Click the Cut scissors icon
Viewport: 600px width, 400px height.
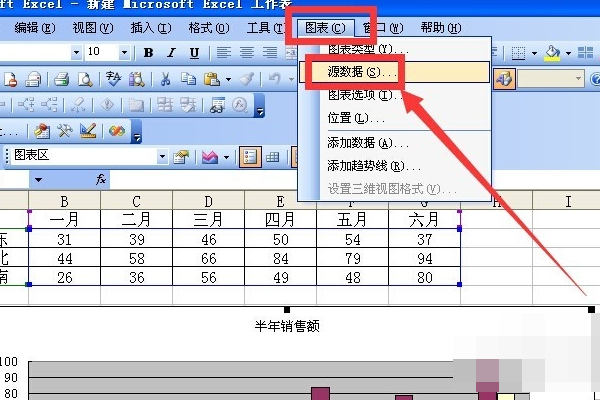pyautogui.click(x=165, y=79)
